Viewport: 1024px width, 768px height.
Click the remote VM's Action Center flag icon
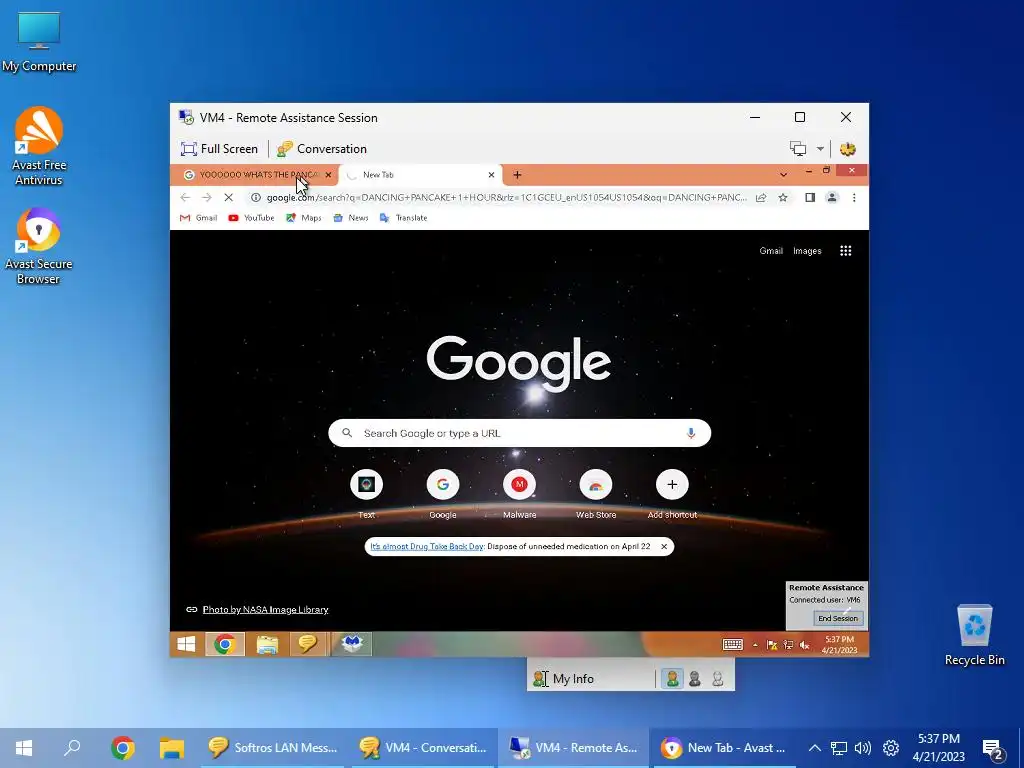pyautogui.click(x=772, y=645)
